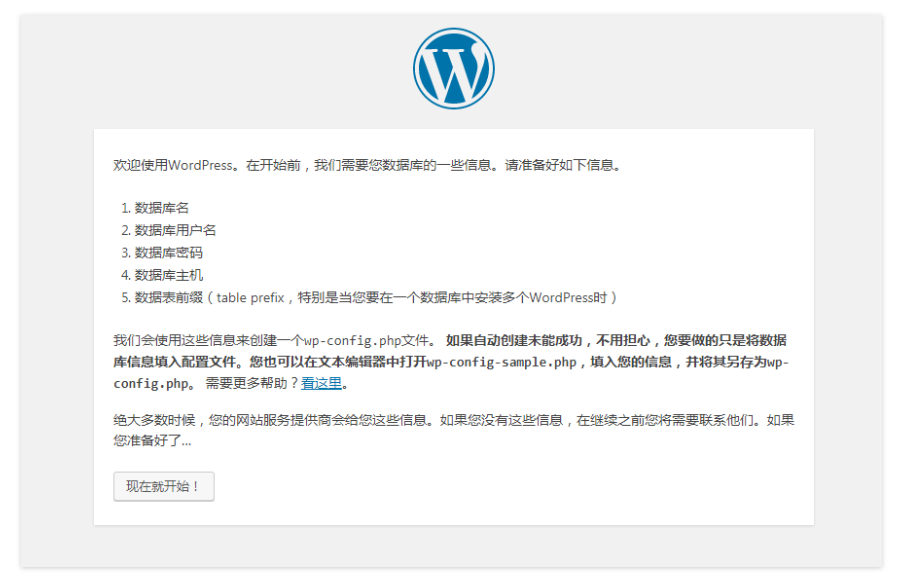Click the 您准备好了... text above the button
The width and height of the screenshot is (898, 579).
point(152,441)
